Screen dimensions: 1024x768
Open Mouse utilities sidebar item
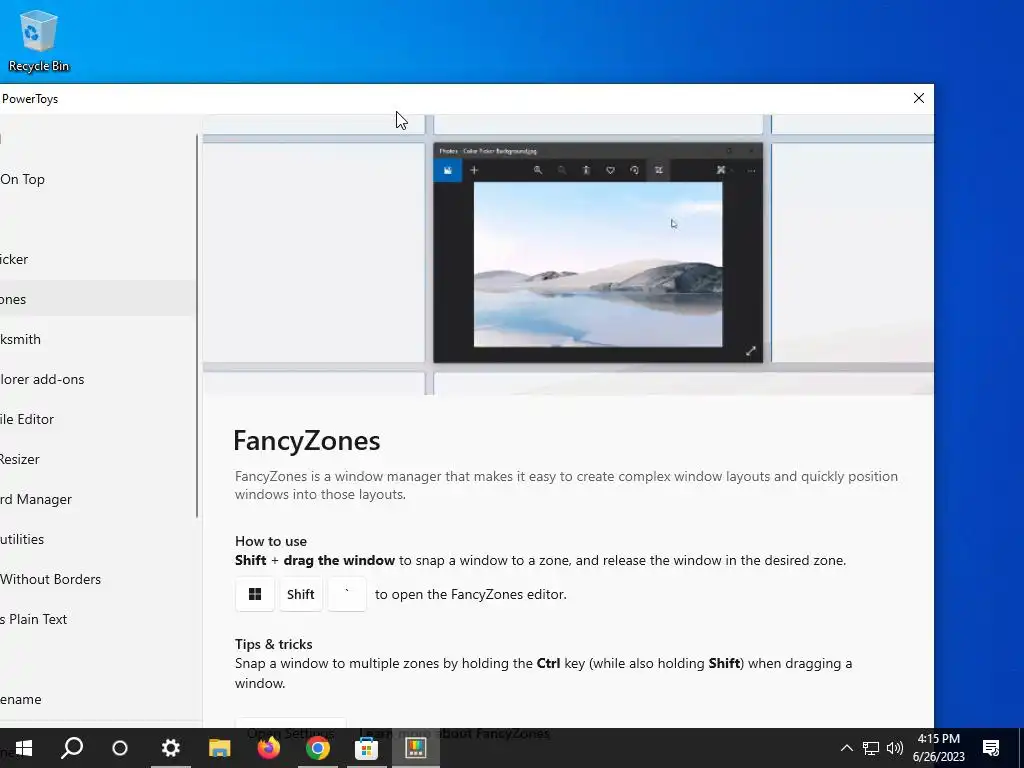click(x=97, y=539)
